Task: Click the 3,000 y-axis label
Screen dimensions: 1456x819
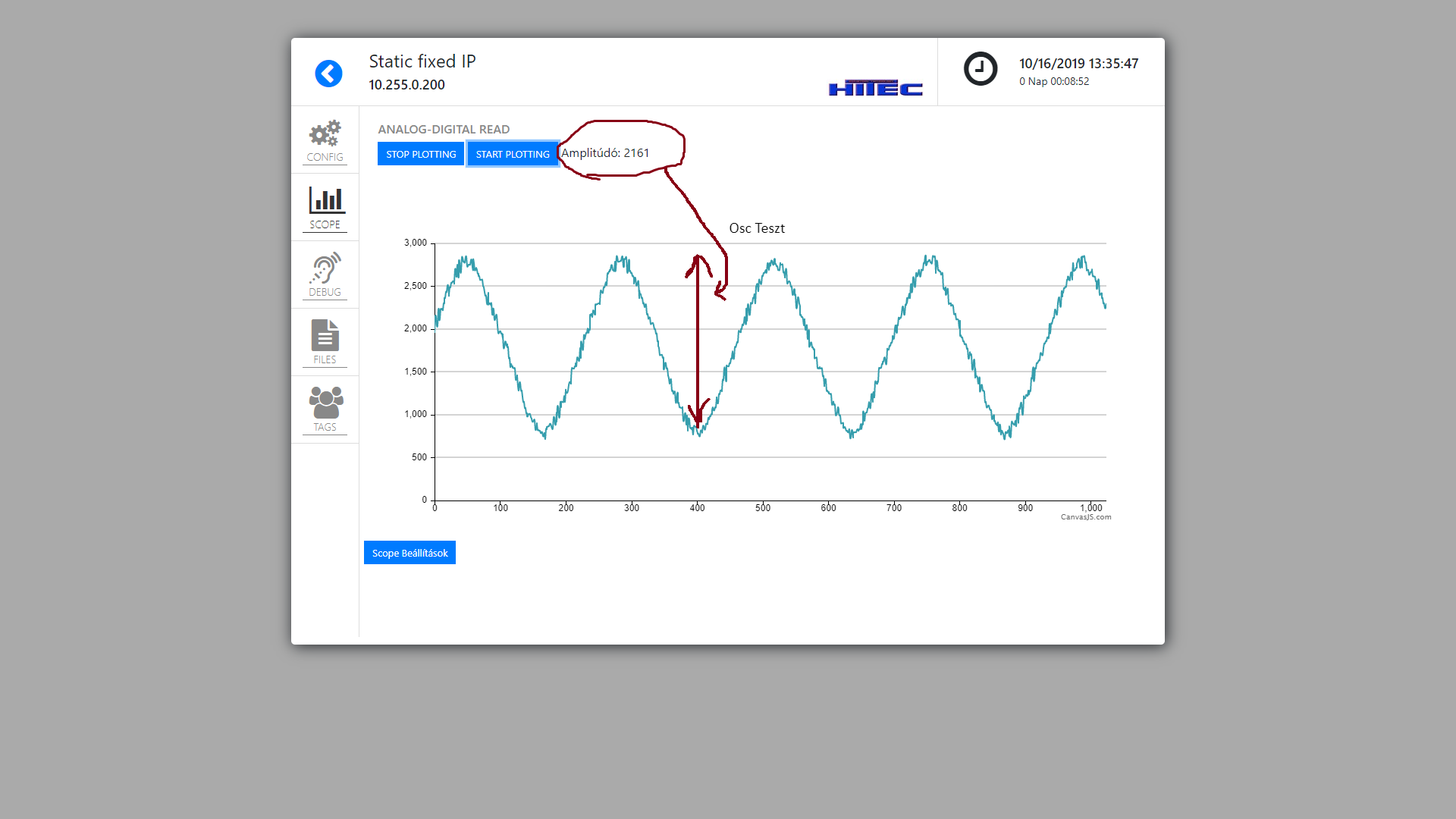Action: tap(416, 243)
